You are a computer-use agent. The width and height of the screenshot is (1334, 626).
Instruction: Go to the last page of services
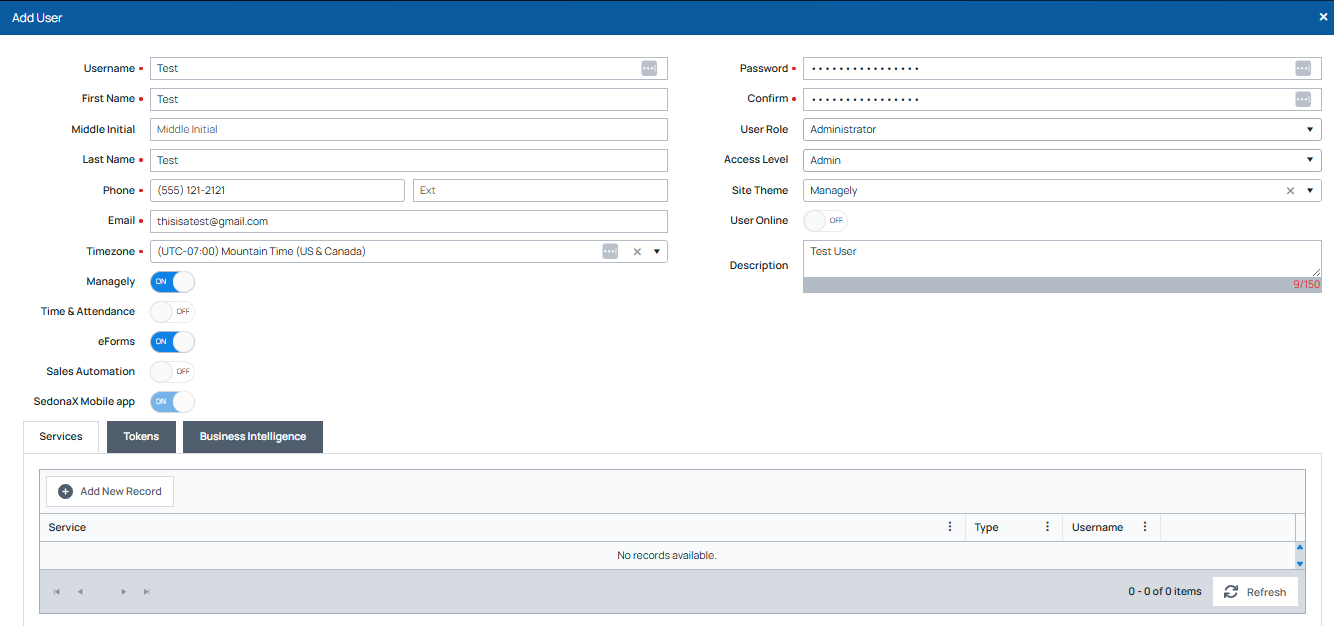click(x=146, y=592)
